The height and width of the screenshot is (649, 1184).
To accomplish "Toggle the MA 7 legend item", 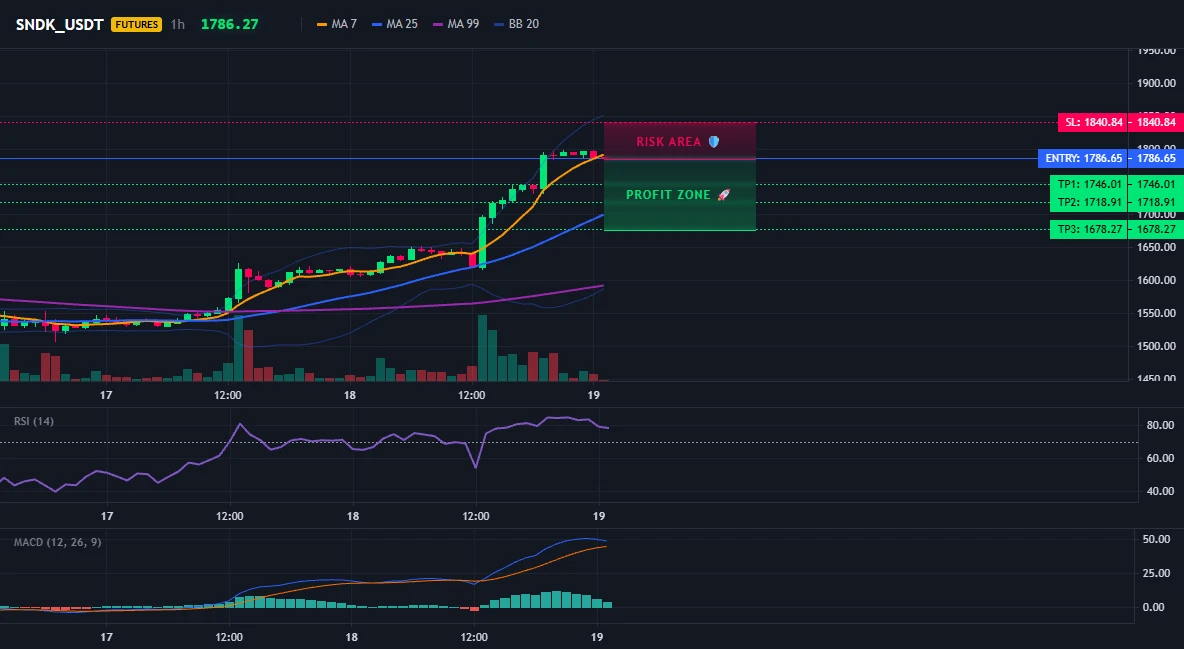I will tap(337, 24).
